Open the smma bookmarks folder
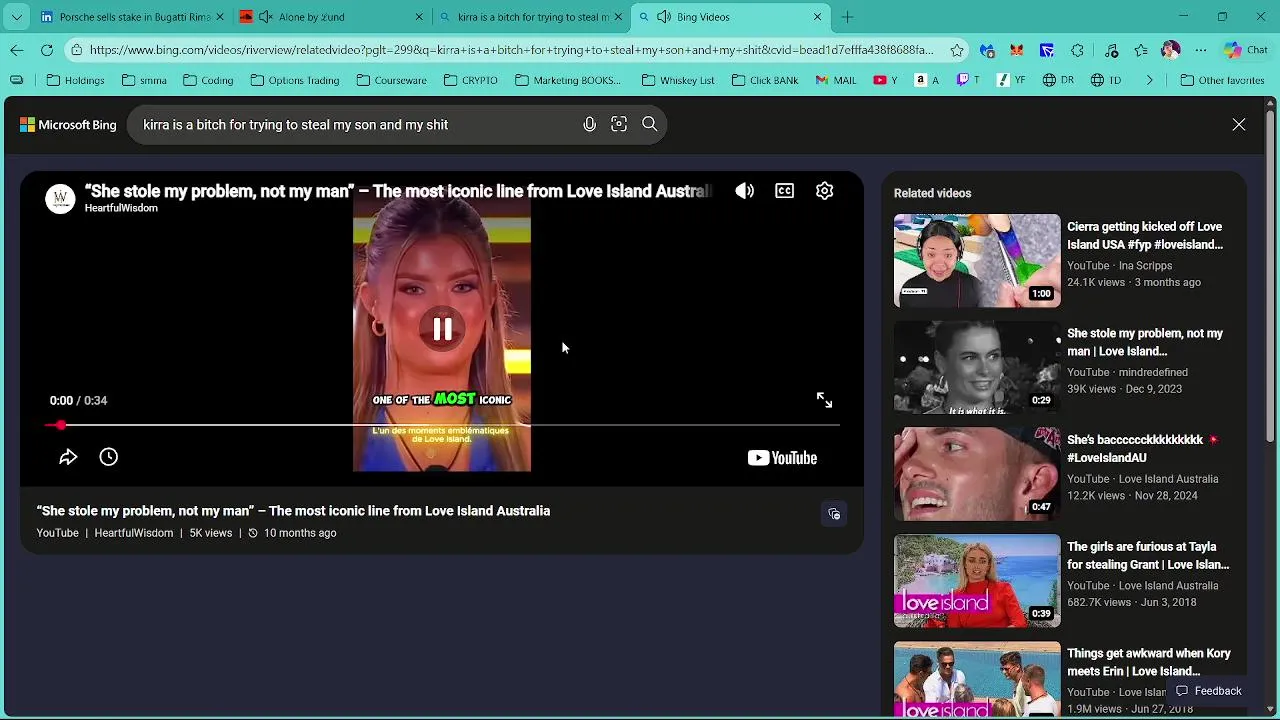This screenshot has height=720, width=1280. tap(144, 80)
